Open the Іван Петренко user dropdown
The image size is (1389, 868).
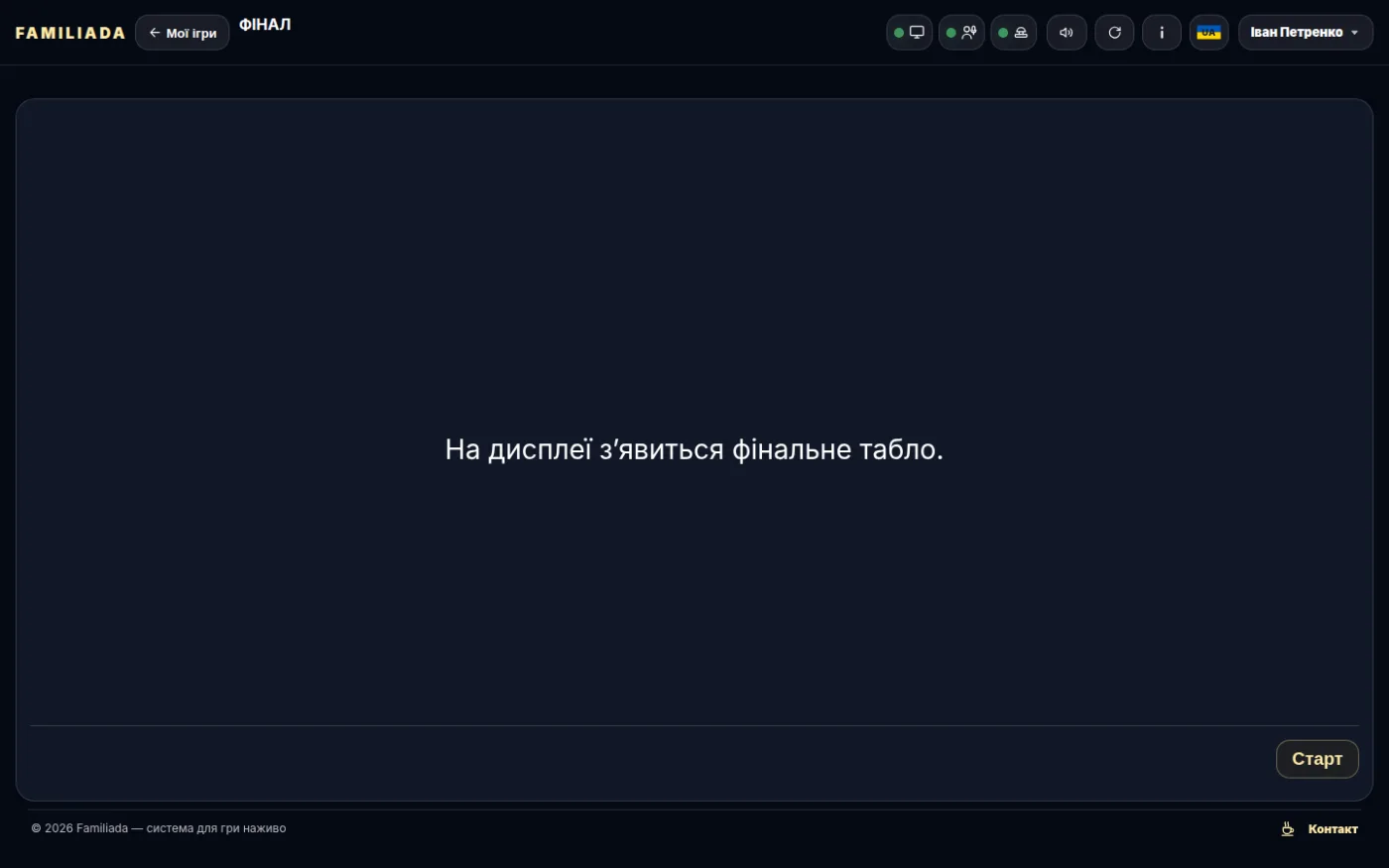(x=1306, y=33)
